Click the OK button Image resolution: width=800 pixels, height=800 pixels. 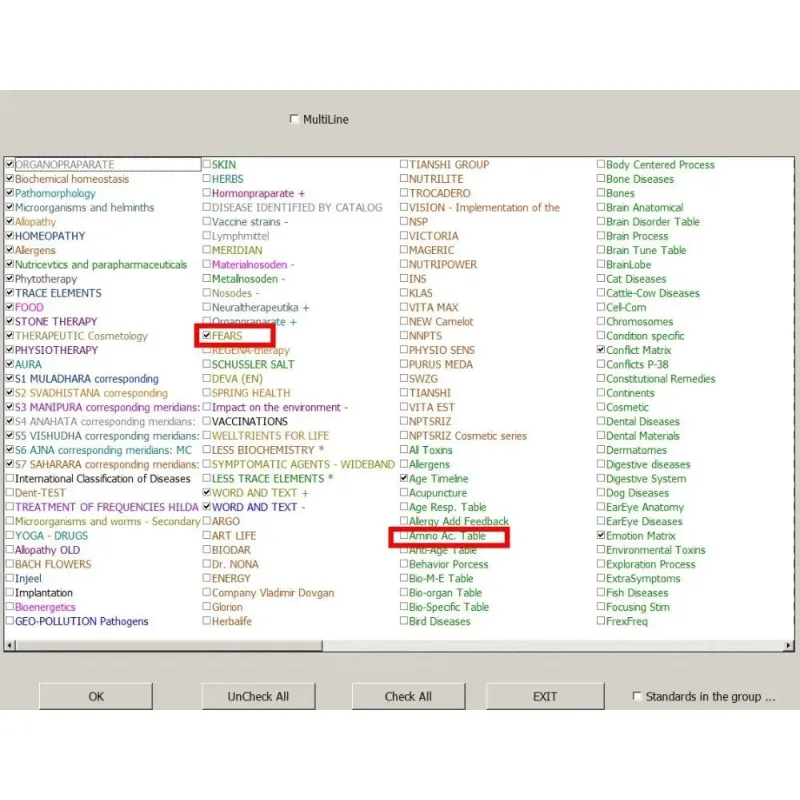point(96,696)
